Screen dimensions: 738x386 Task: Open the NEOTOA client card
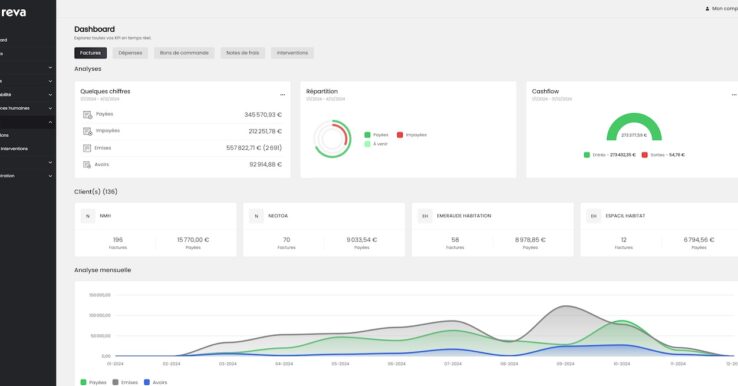(324, 230)
